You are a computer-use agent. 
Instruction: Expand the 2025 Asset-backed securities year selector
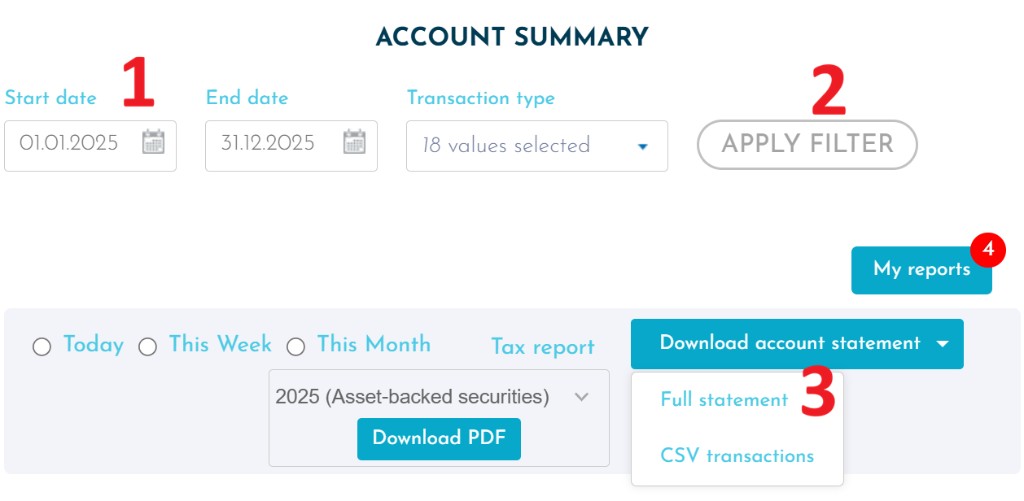[x=582, y=397]
